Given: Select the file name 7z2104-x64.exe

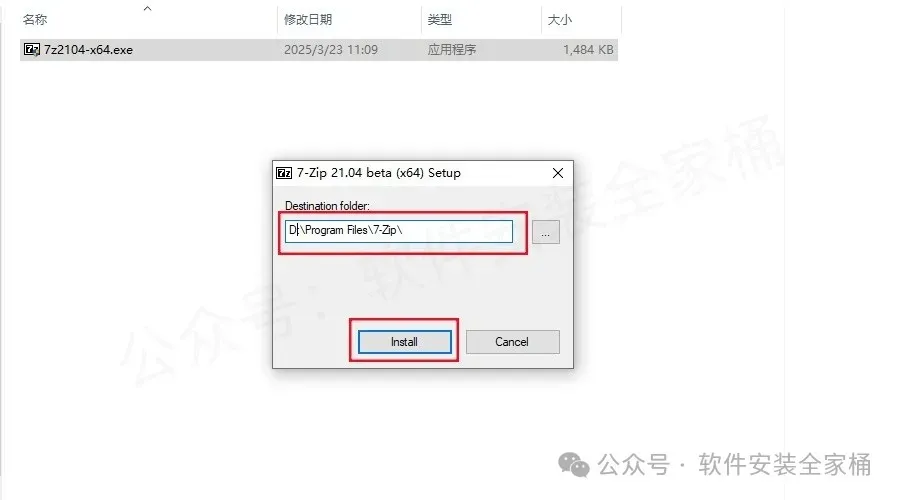Looking at the screenshot, I should click(x=88, y=50).
